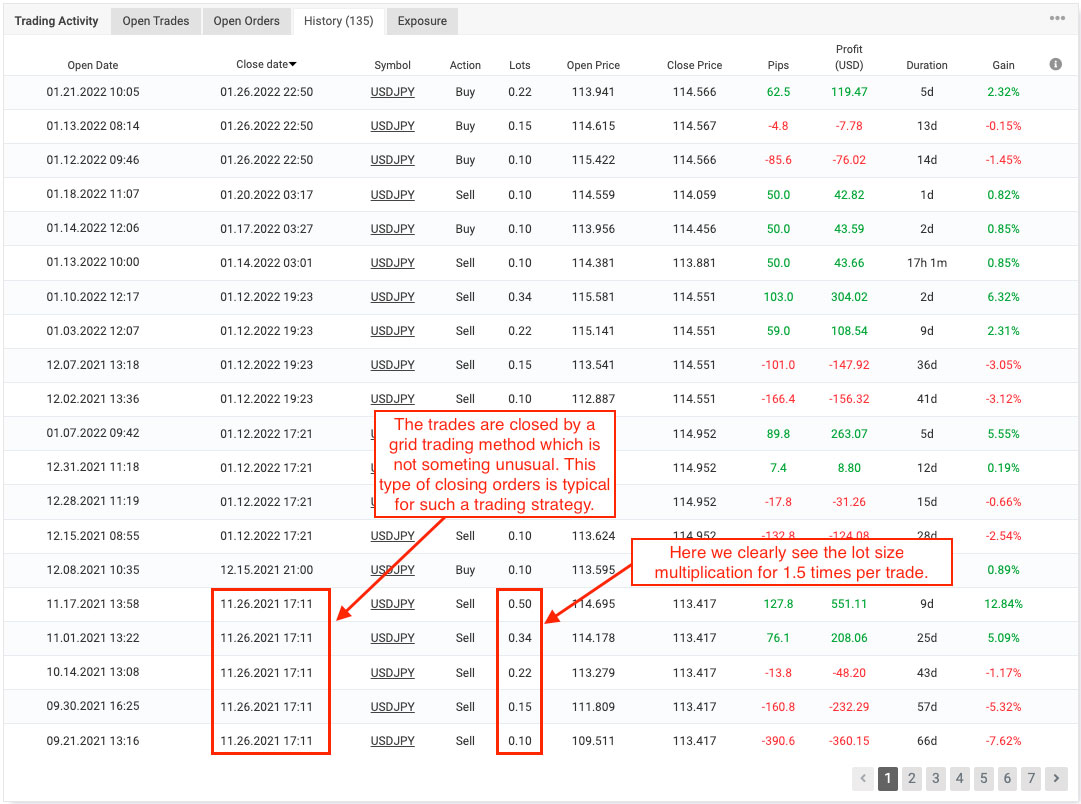Open USDJPY link in 01.14.2022 12:06 row
This screenshot has width=1081, height=804.
tap(392, 228)
